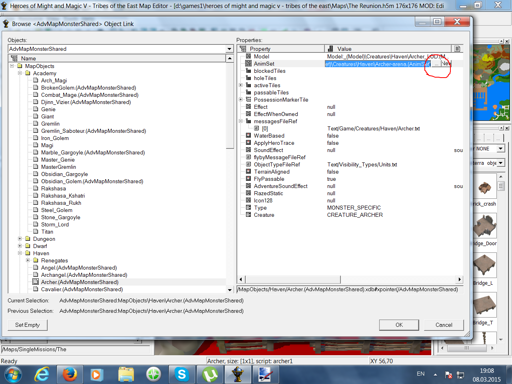Open NONE dropdown in editor window
The height and width of the screenshot is (384, 512).
tap(500, 149)
